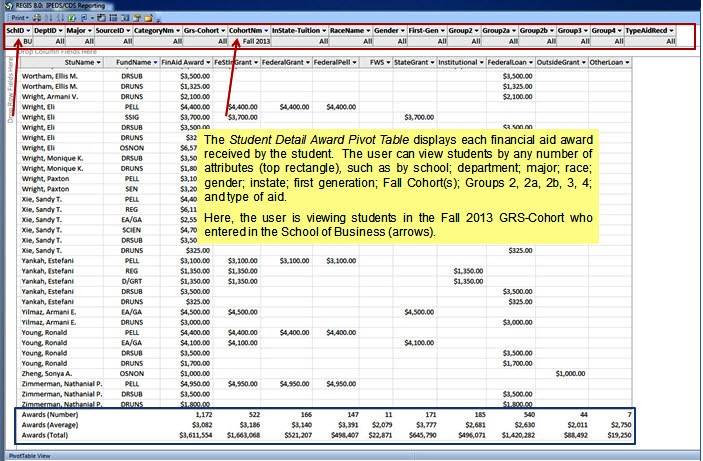Click the FinAid Award column header
The width and height of the screenshot is (703, 461).
click(186, 62)
